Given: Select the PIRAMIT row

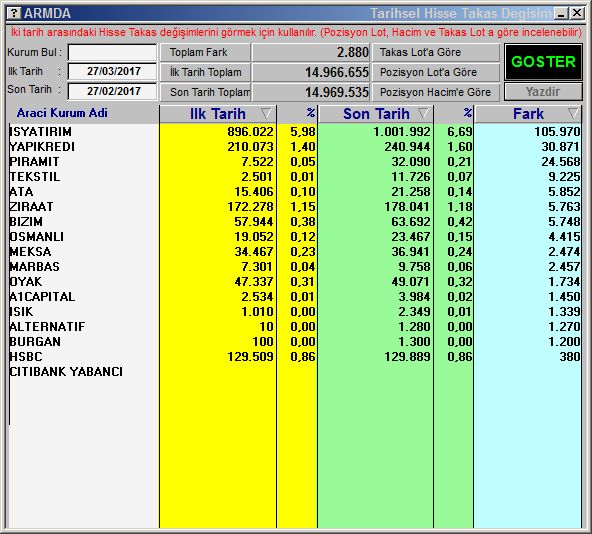Looking at the screenshot, I should click(x=295, y=162).
